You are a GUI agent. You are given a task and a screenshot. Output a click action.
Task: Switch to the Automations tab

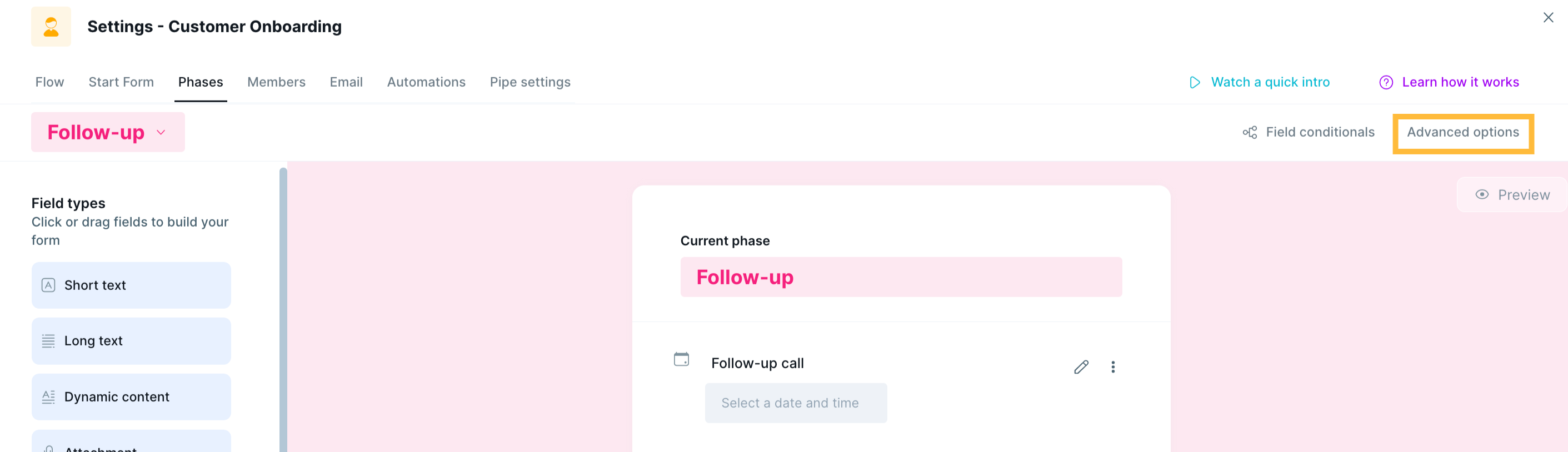click(426, 82)
